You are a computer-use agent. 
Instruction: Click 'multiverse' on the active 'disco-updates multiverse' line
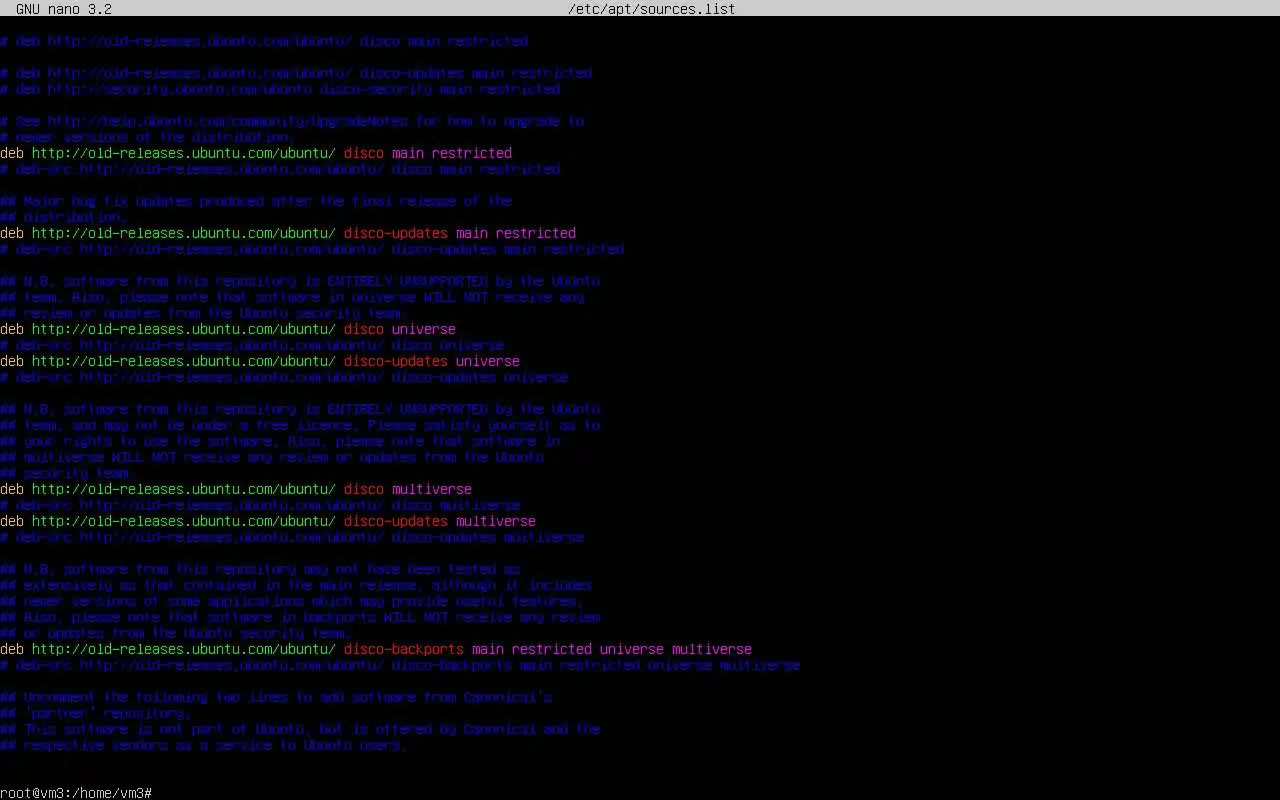(x=496, y=521)
